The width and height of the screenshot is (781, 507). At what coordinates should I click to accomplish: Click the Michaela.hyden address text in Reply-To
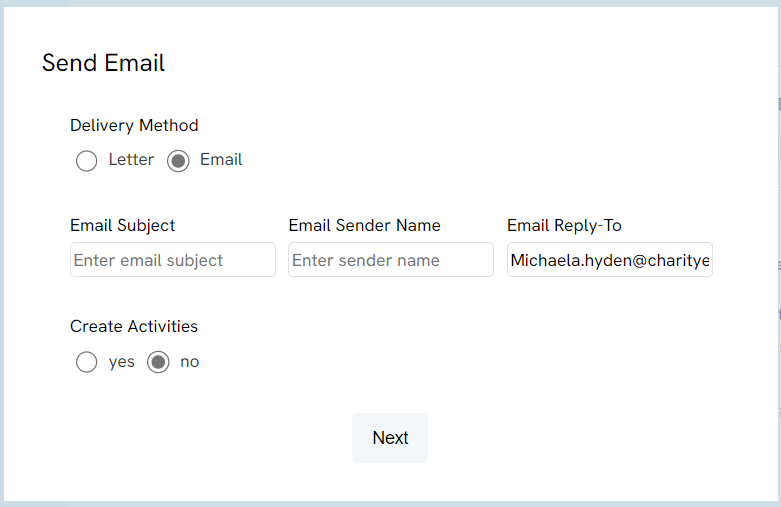[610, 260]
